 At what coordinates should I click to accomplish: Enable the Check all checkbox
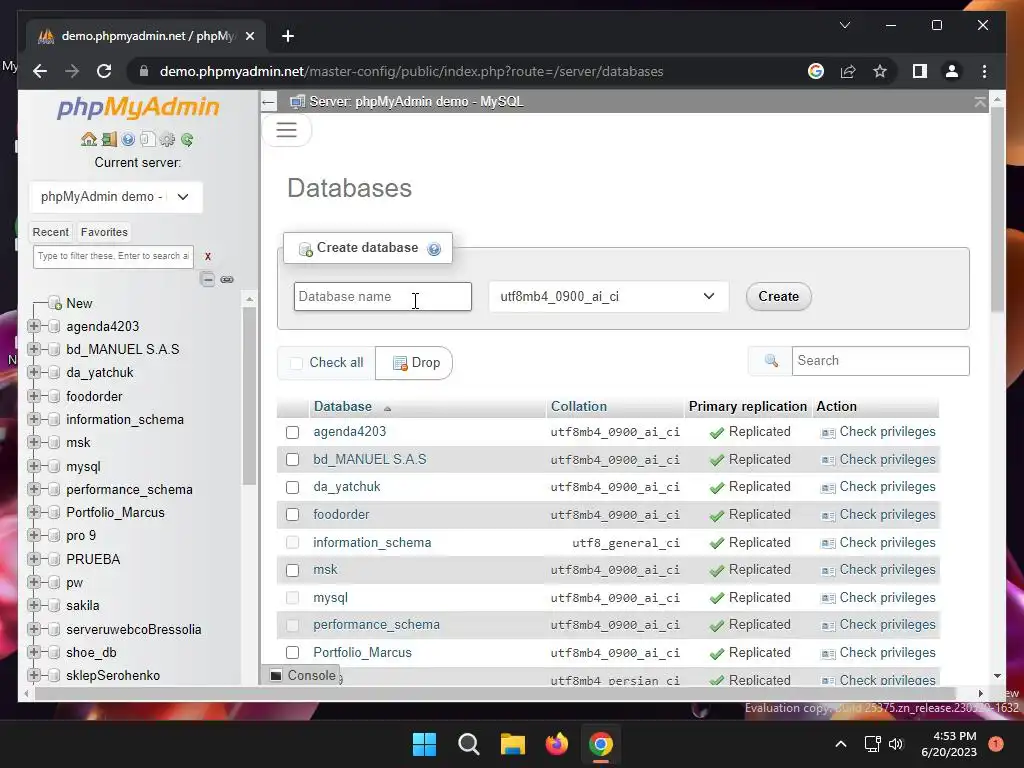[296, 363]
